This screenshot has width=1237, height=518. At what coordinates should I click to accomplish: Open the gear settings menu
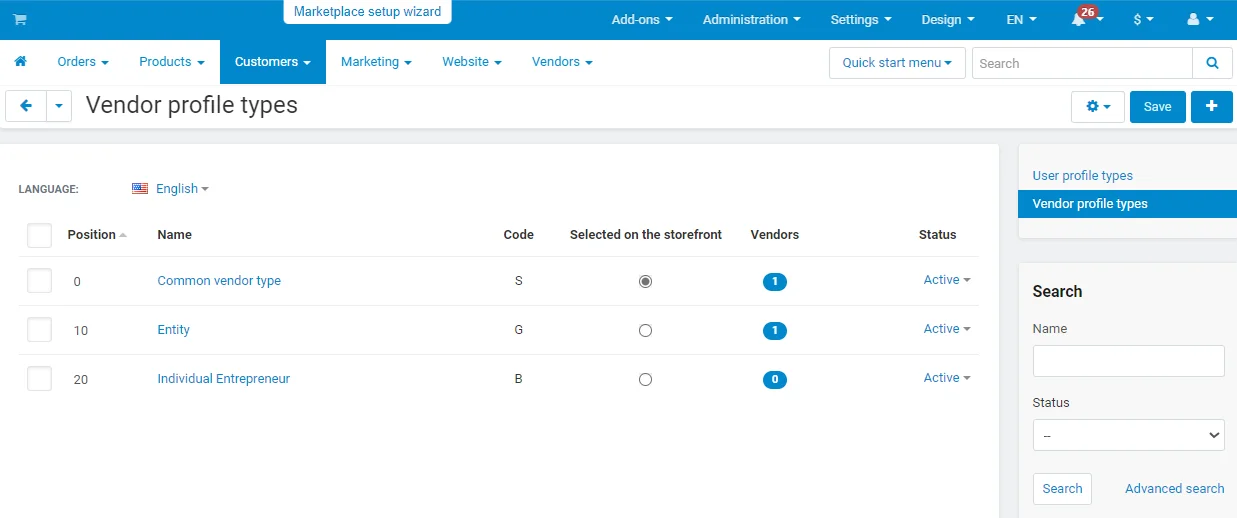(1097, 107)
